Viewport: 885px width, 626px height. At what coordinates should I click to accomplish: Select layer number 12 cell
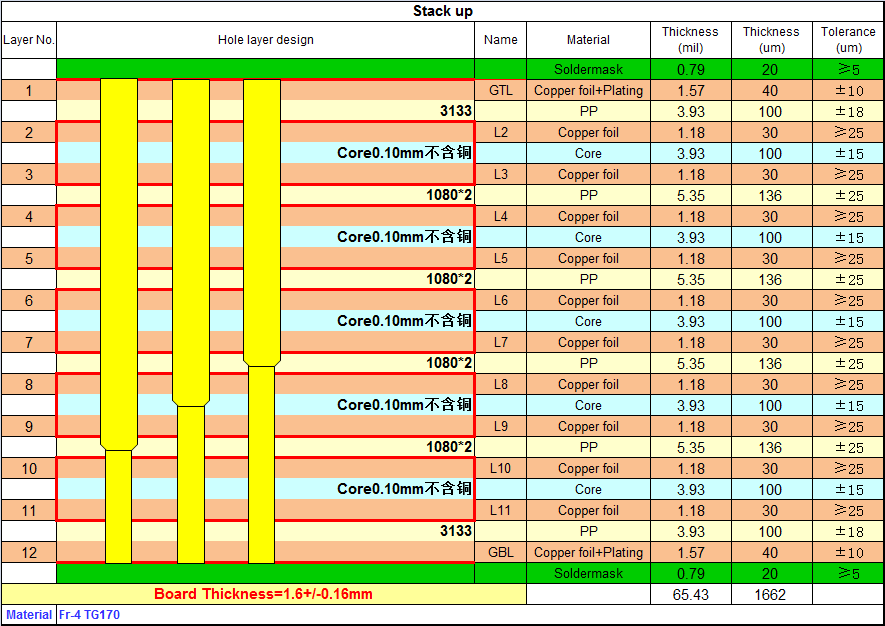29,553
